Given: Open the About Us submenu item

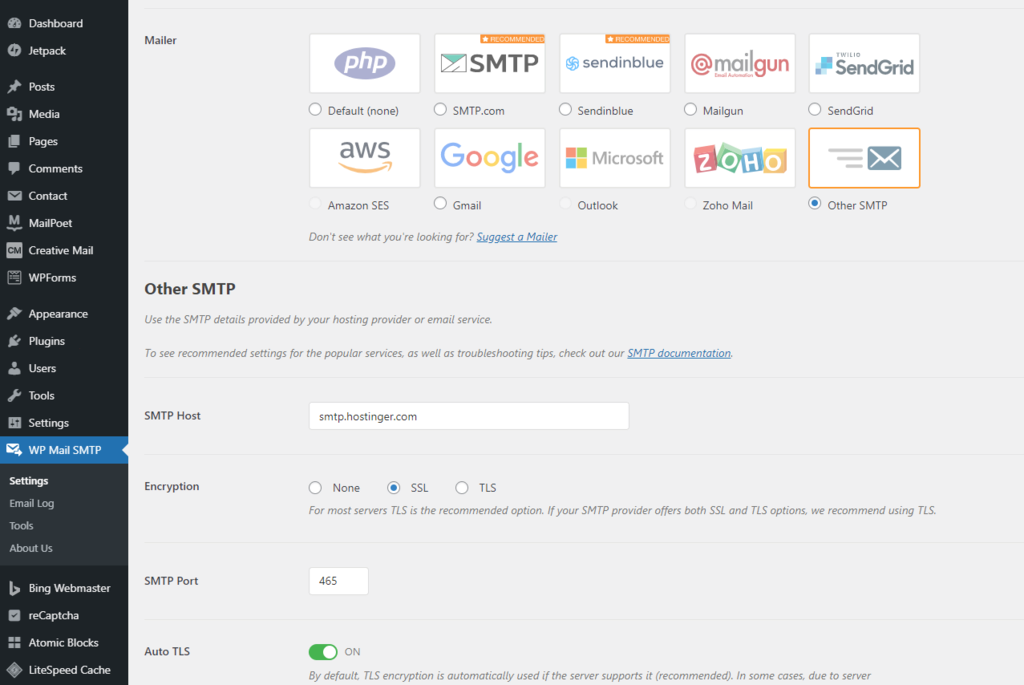Looking at the screenshot, I should pyautogui.click(x=31, y=549).
